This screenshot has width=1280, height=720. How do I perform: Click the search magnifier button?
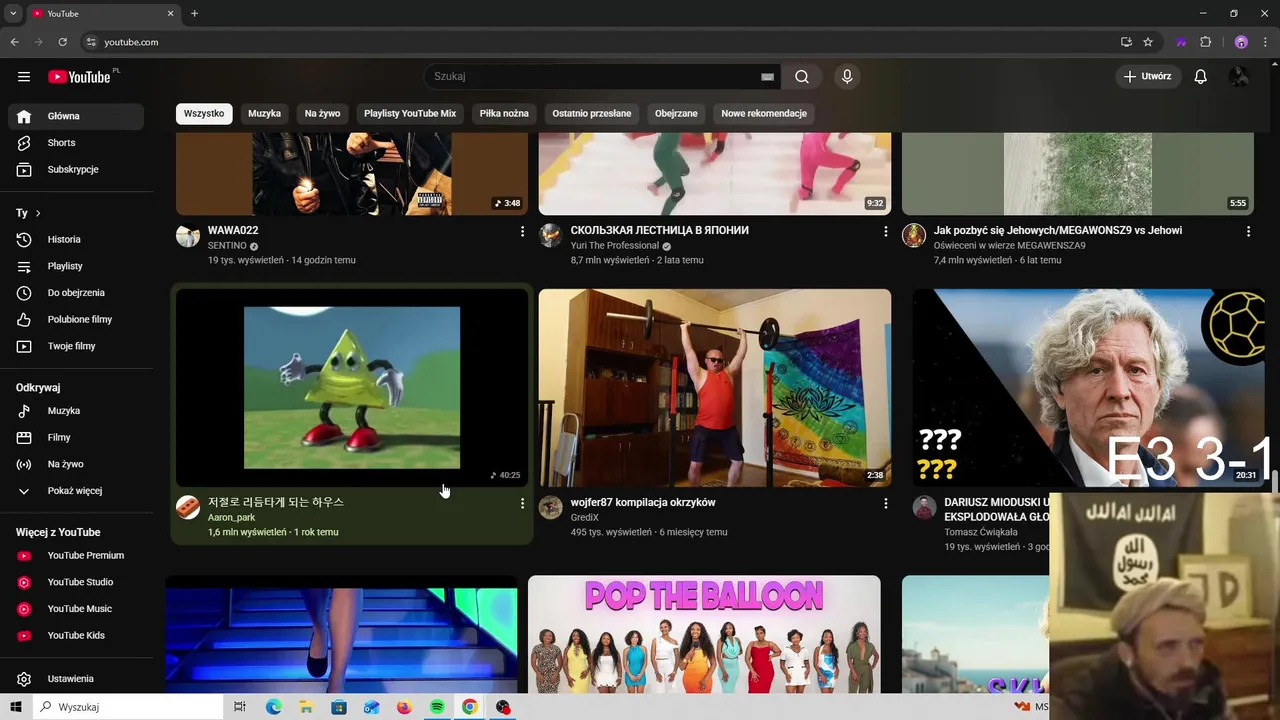tap(802, 77)
